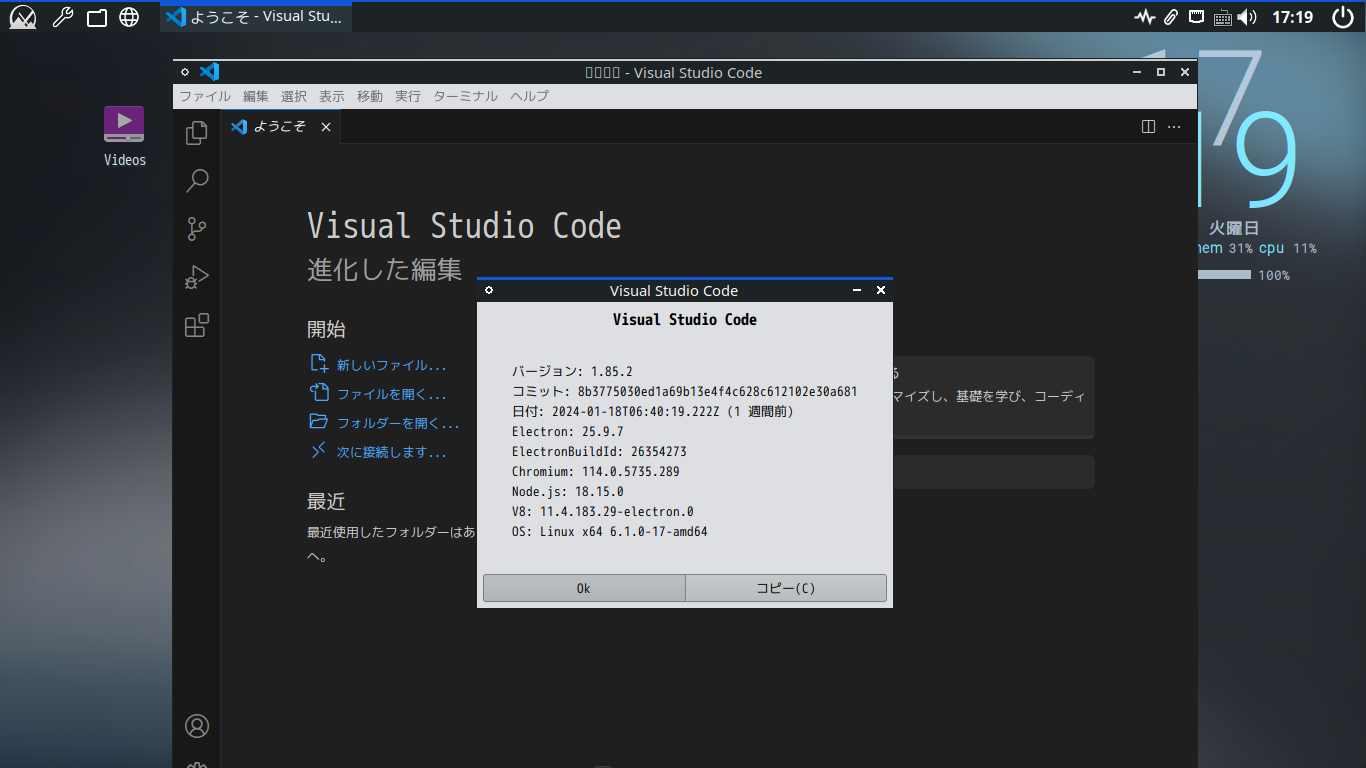
Task: Click the display tray icon
Action: click(1196, 17)
